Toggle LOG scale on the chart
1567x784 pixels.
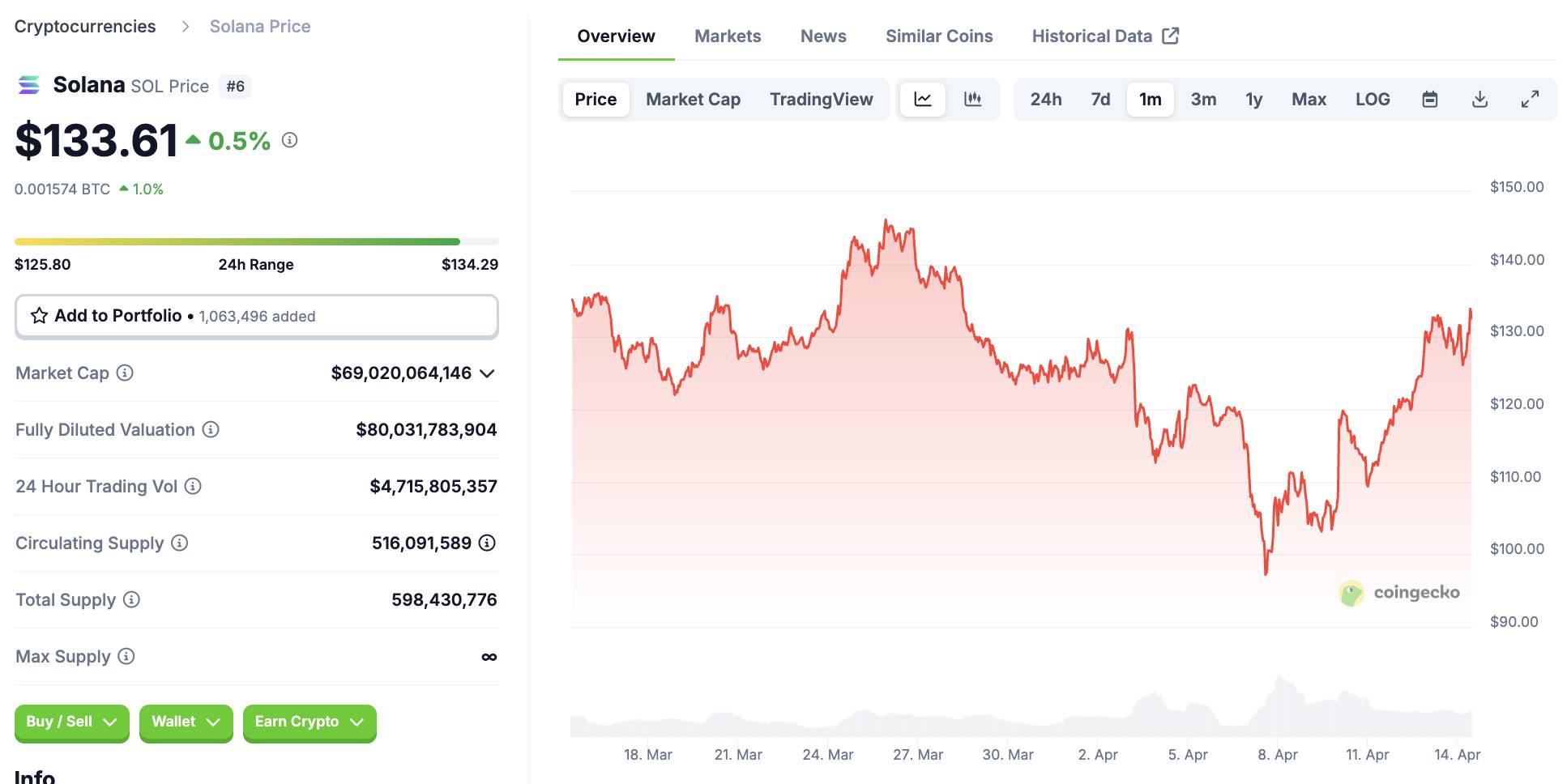pyautogui.click(x=1373, y=100)
